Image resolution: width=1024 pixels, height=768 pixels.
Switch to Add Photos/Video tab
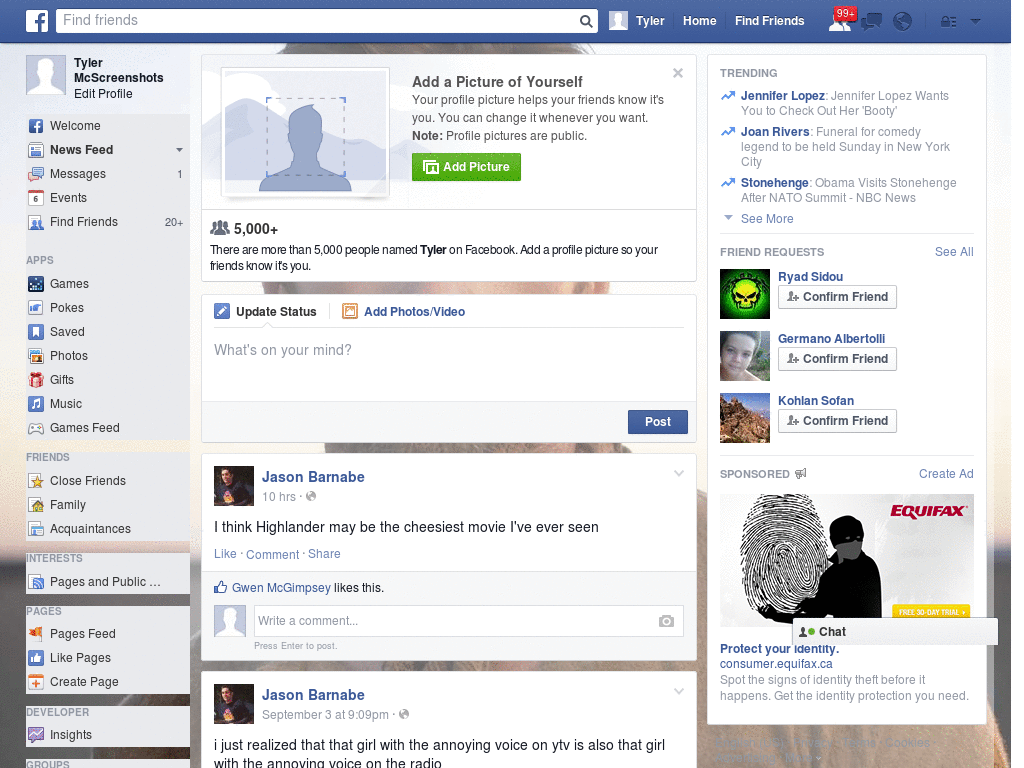pyautogui.click(x=404, y=312)
